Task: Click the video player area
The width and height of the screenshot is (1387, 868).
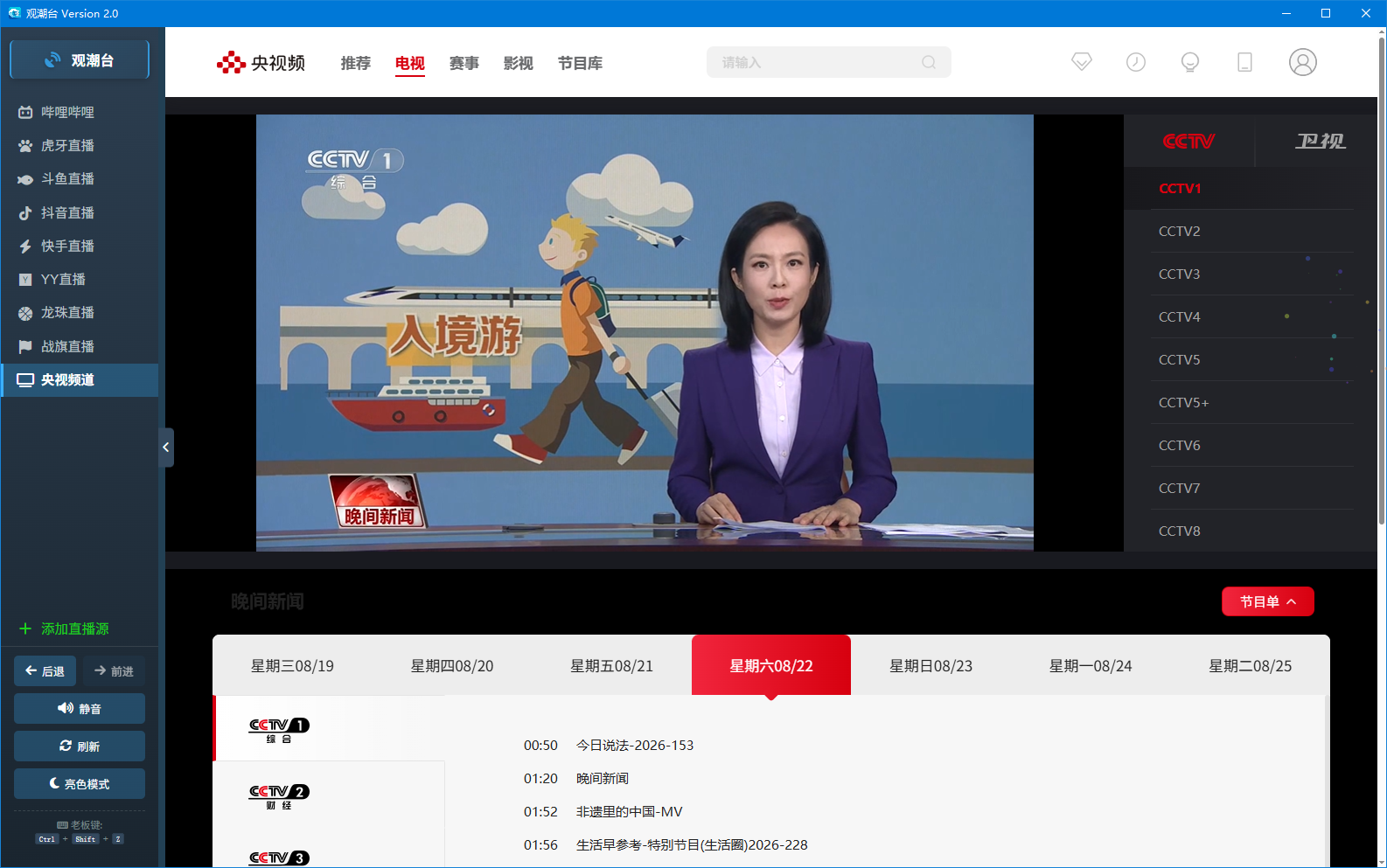Action: tap(645, 333)
